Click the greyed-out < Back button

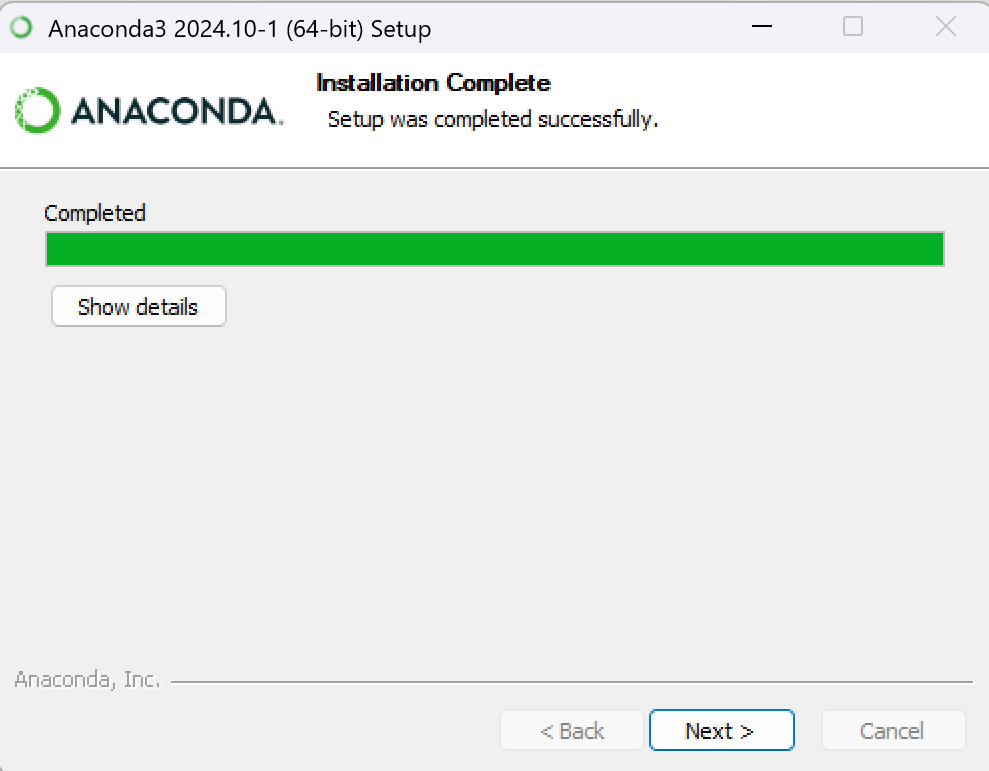point(571,730)
